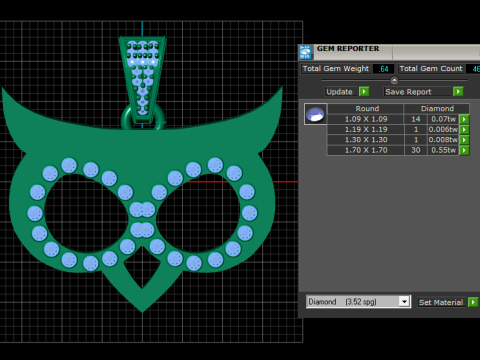Click green arrow for 1.30 X 1.30 row
Image resolution: width=480 pixels, height=360 pixels.
(x=464, y=140)
